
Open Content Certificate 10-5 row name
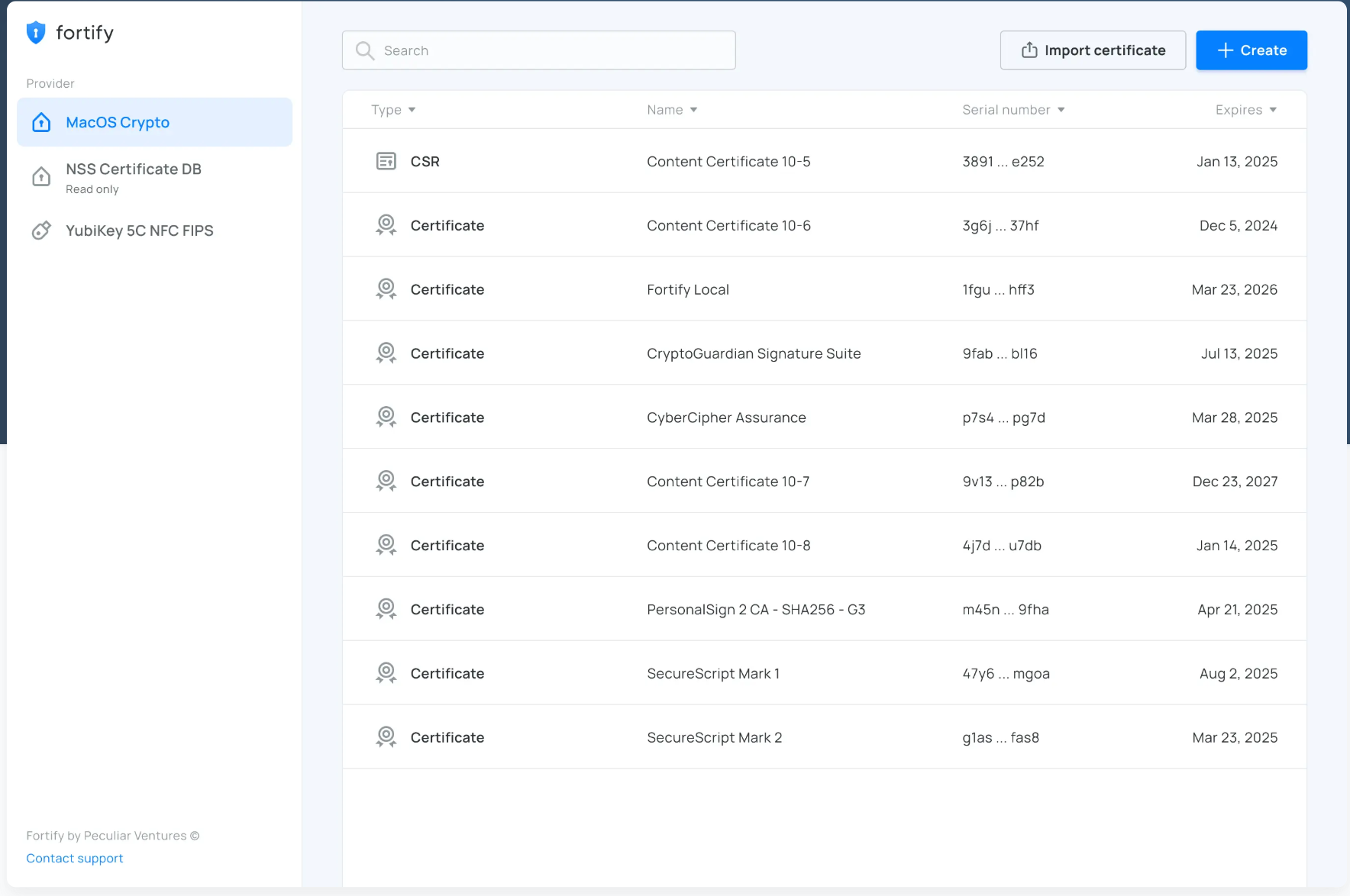click(728, 162)
